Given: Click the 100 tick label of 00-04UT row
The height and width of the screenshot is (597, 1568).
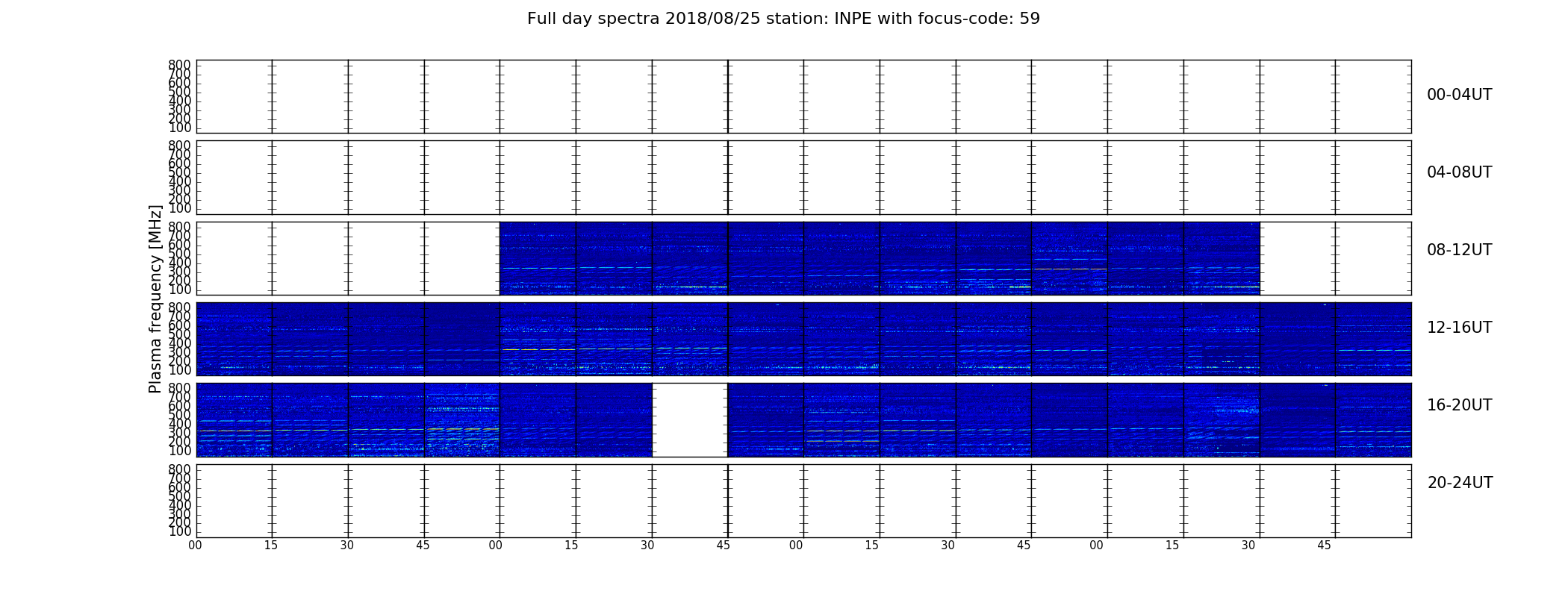Looking at the screenshot, I should (x=179, y=128).
